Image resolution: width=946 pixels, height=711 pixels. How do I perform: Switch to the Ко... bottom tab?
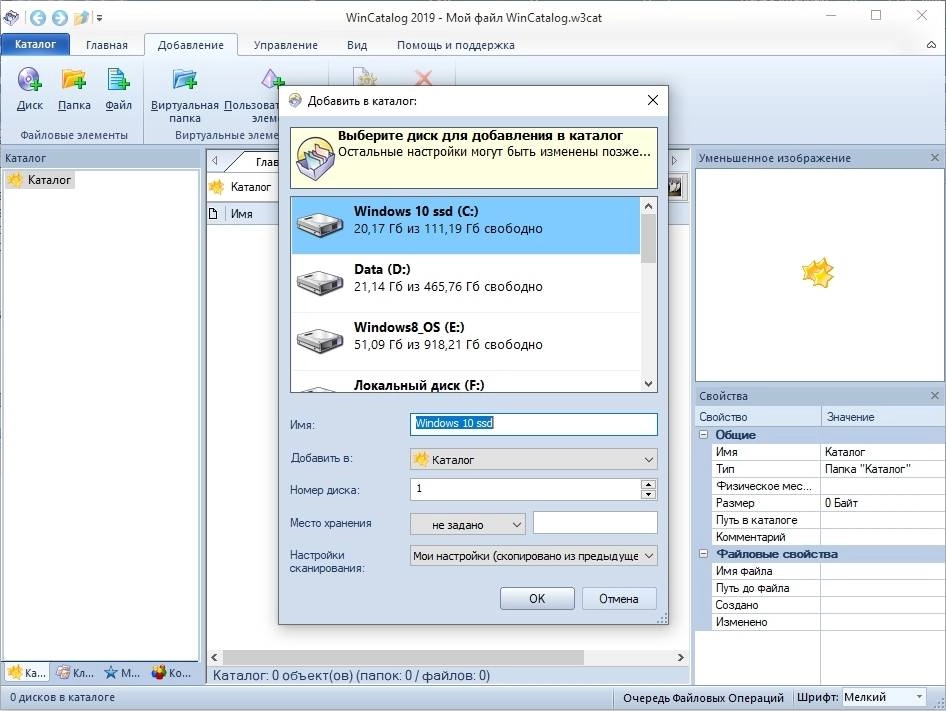[x=171, y=672]
